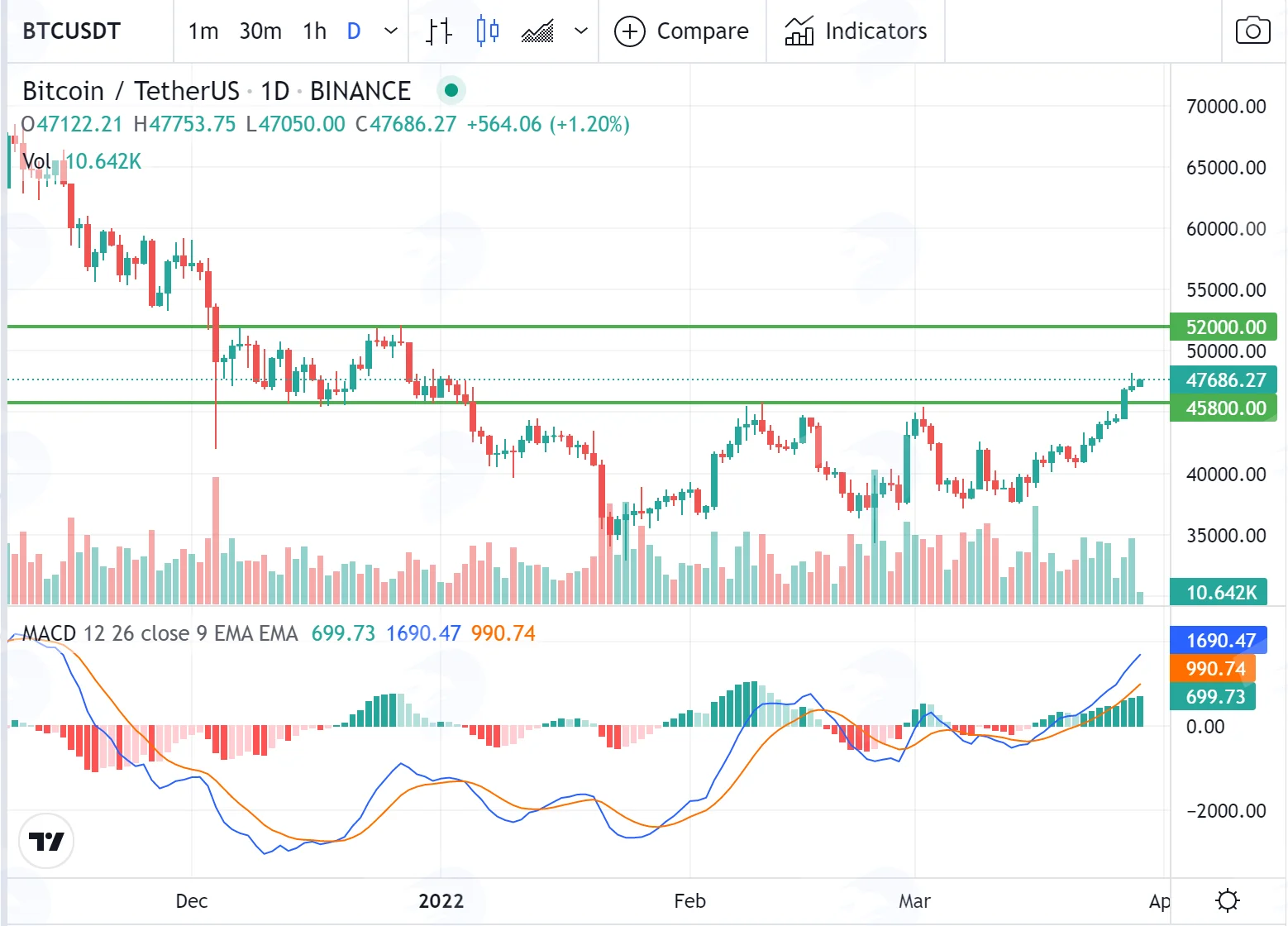Image resolution: width=1288 pixels, height=926 pixels.
Task: Click the price change +564.06 (+1.20%)
Action: pyautogui.click(x=548, y=125)
